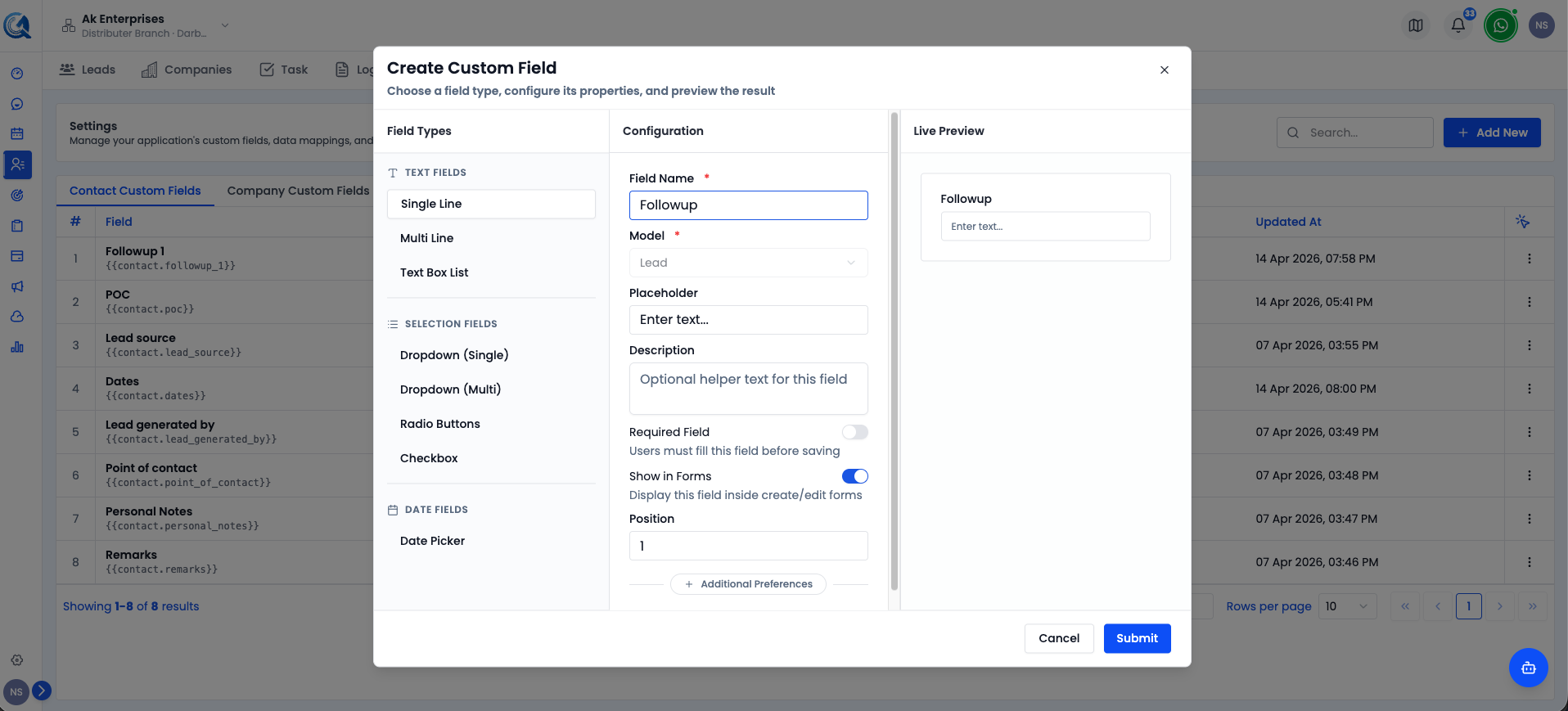Image resolution: width=1568 pixels, height=711 pixels.
Task: Open the WhatsApp icon in header
Action: point(1500,25)
